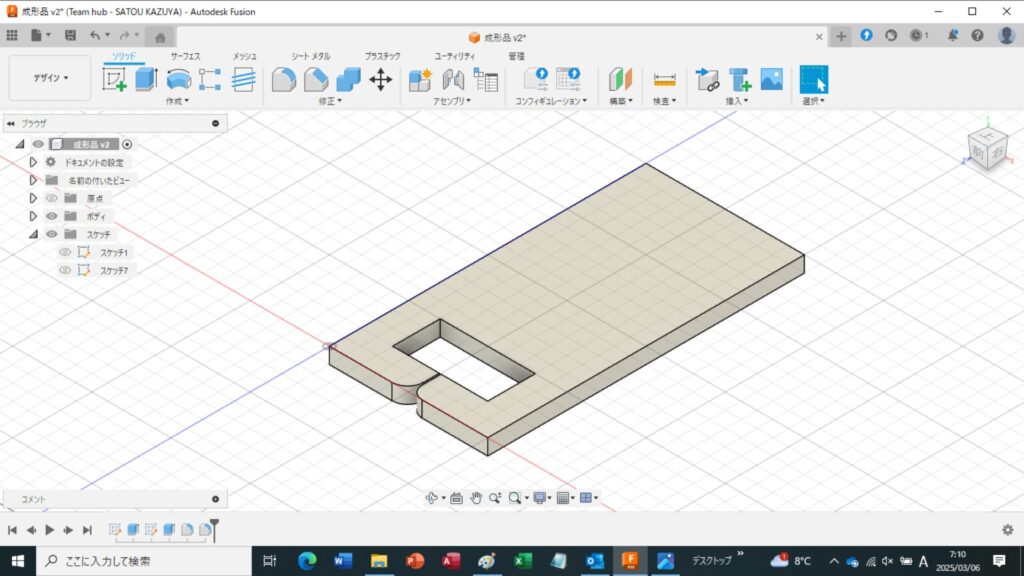Select the Create Sketch tool
This screenshot has width=1024, height=576.
click(114, 80)
